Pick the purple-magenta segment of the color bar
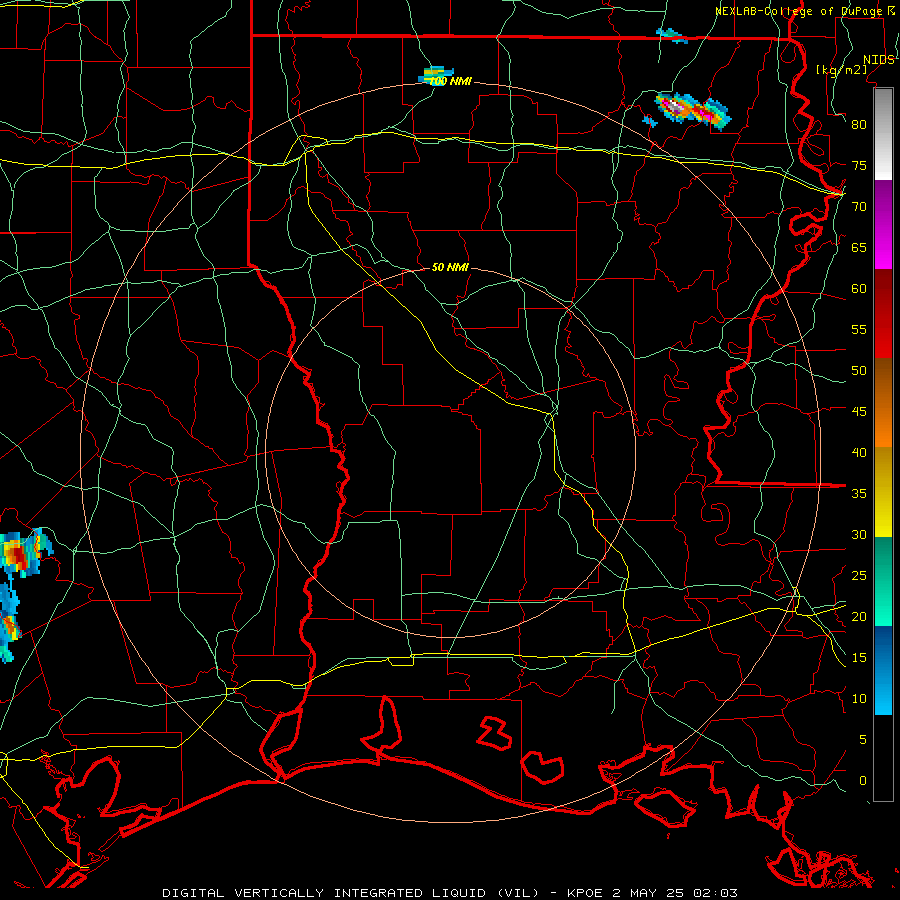900x900 pixels. pos(883,224)
